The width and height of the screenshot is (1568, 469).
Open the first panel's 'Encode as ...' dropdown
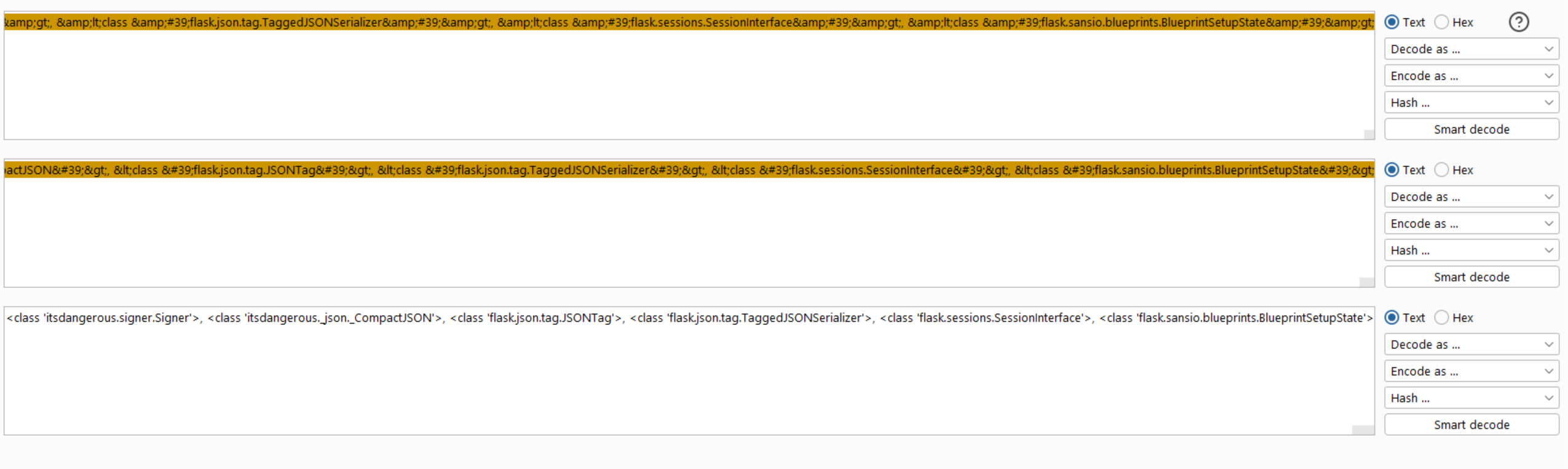(1471, 76)
